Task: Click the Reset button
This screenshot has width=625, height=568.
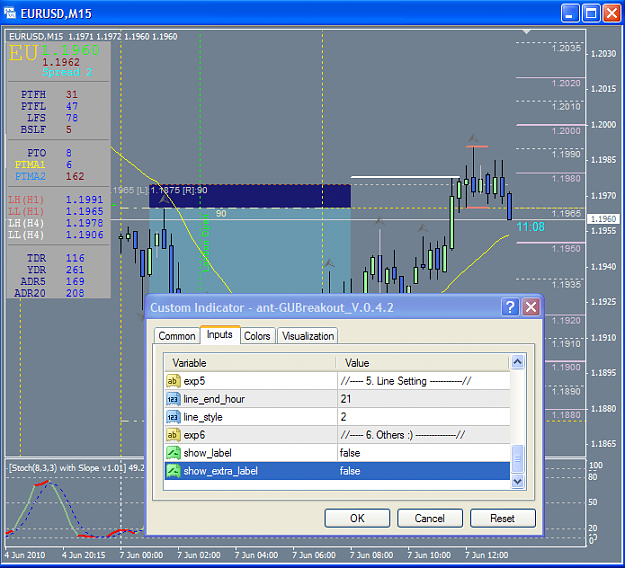Action: 503,518
